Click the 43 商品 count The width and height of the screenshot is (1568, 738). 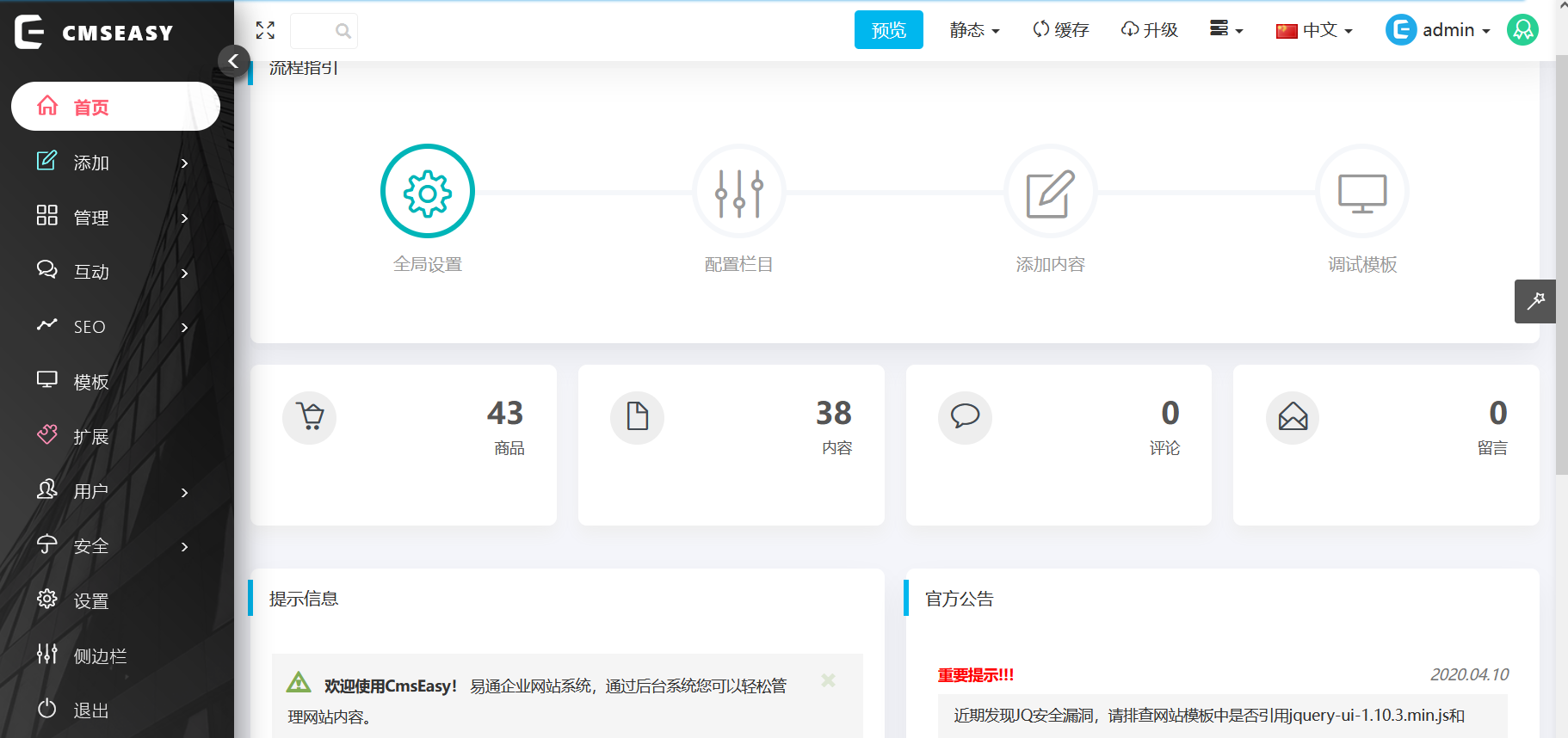click(505, 414)
